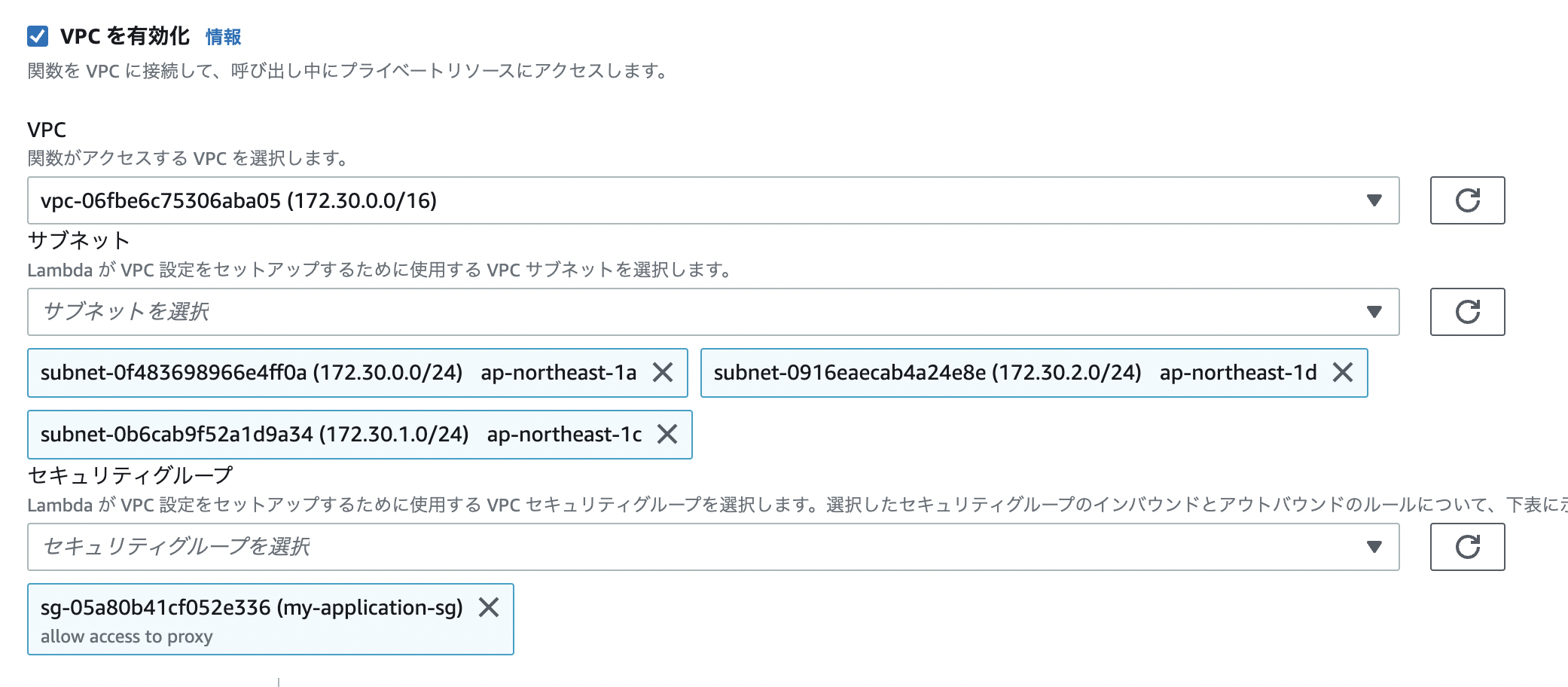Remove security group my-application-sg

pyautogui.click(x=490, y=609)
